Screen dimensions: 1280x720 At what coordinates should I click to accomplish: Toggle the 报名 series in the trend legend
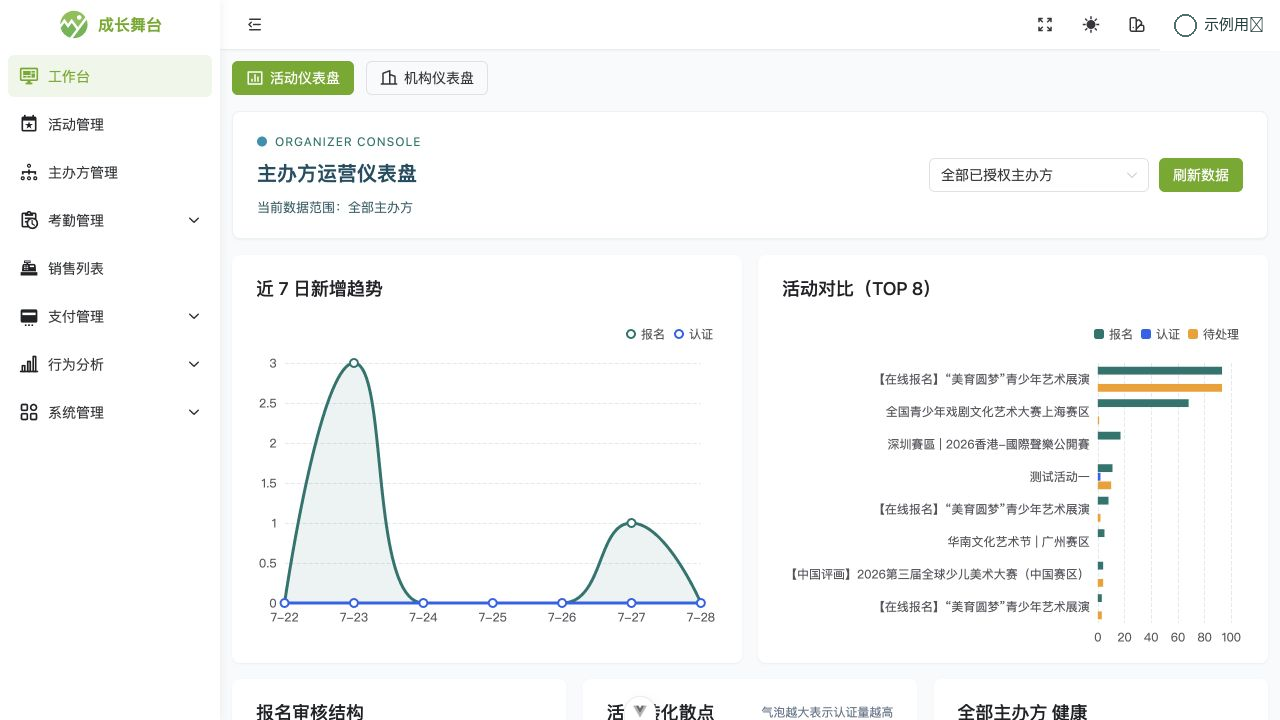point(645,334)
